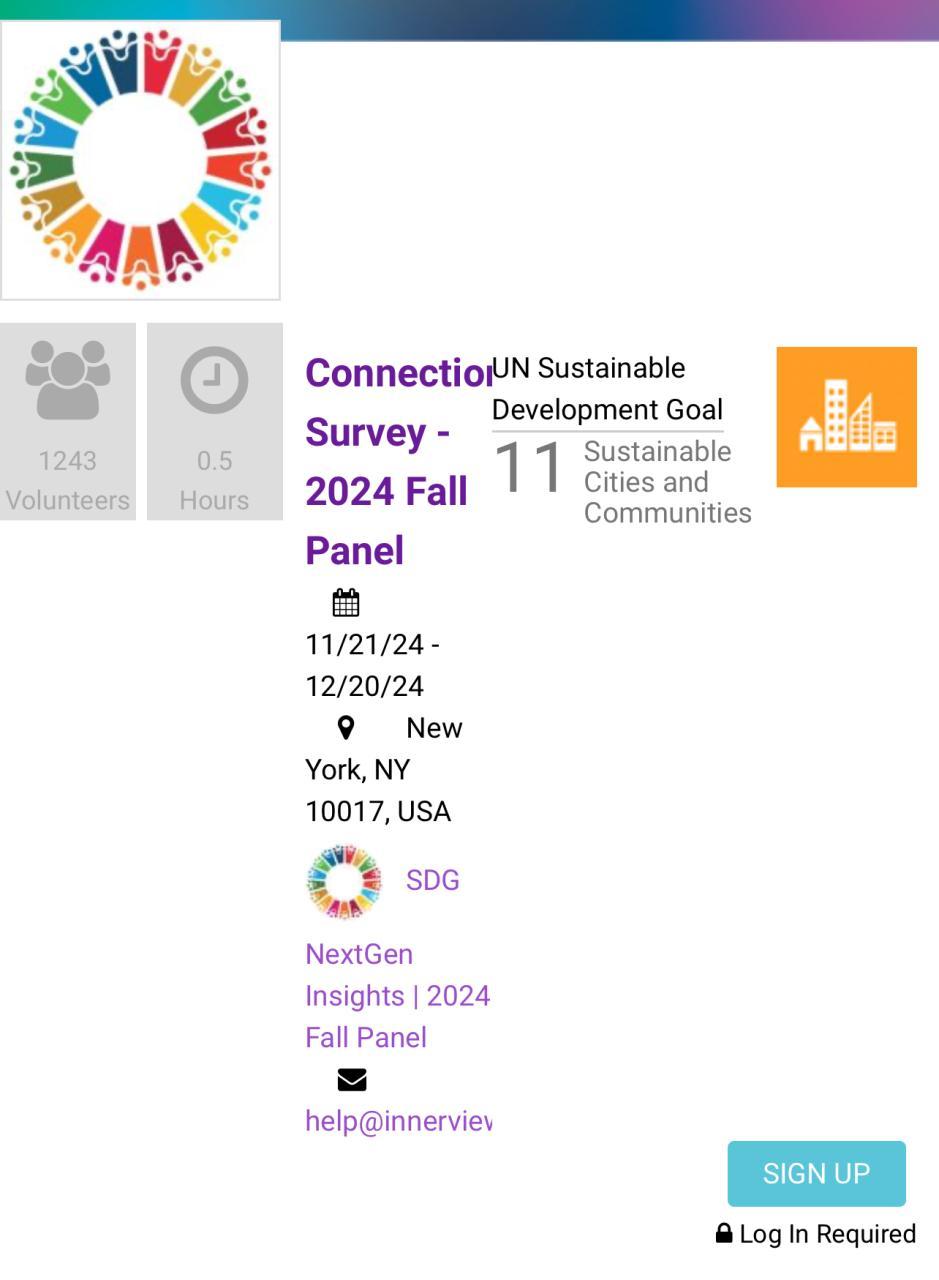Image resolution: width=939 pixels, height=1280 pixels.
Task: Click the lock icon by Log In Required
Action: click(x=724, y=1234)
